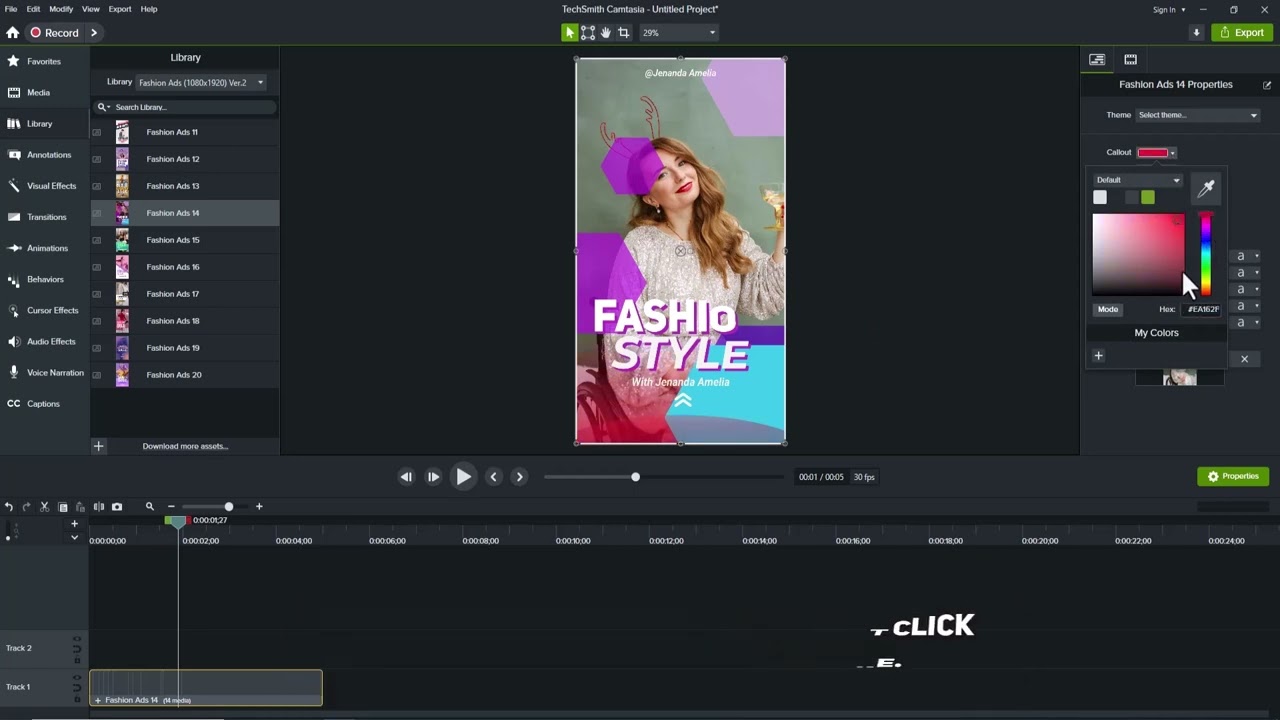
Task: Step back one frame
Action: pyautogui.click(x=406, y=477)
